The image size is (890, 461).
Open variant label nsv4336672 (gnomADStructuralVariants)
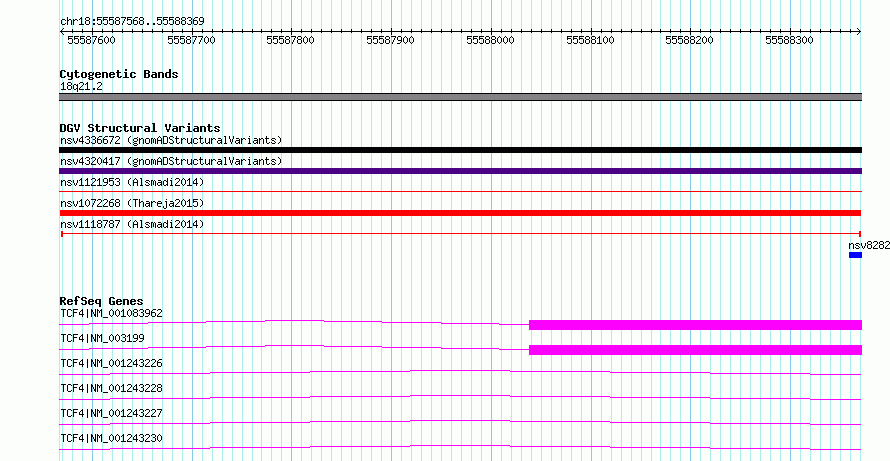(171, 140)
